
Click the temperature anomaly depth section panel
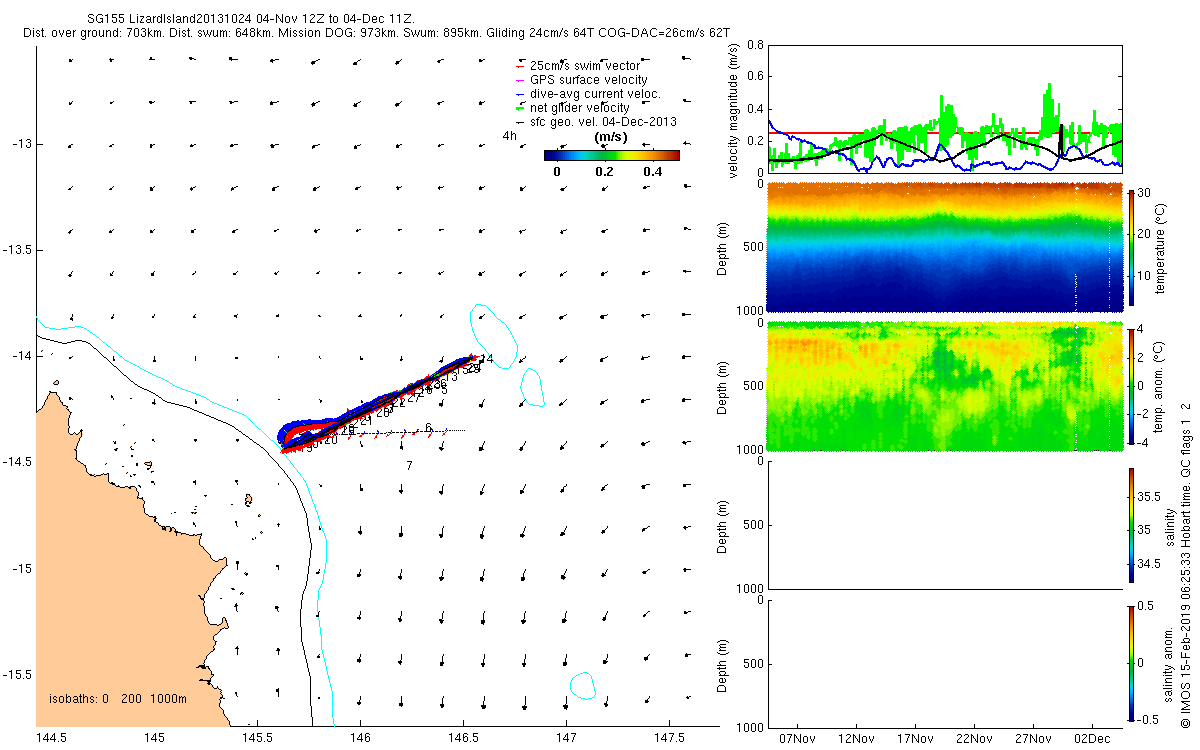[x=944, y=386]
